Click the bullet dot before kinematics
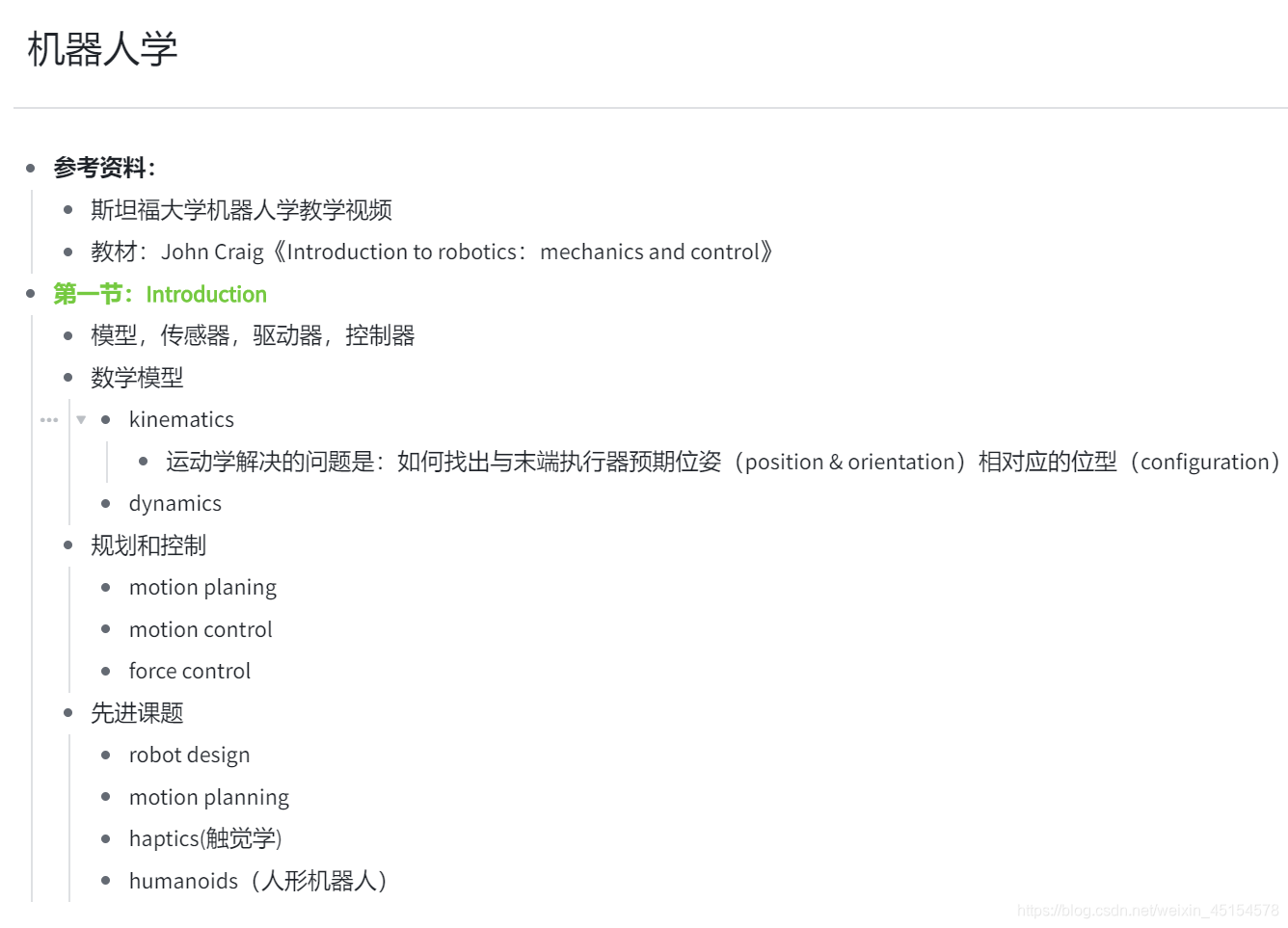This screenshot has height=928, width=1288. [106, 419]
